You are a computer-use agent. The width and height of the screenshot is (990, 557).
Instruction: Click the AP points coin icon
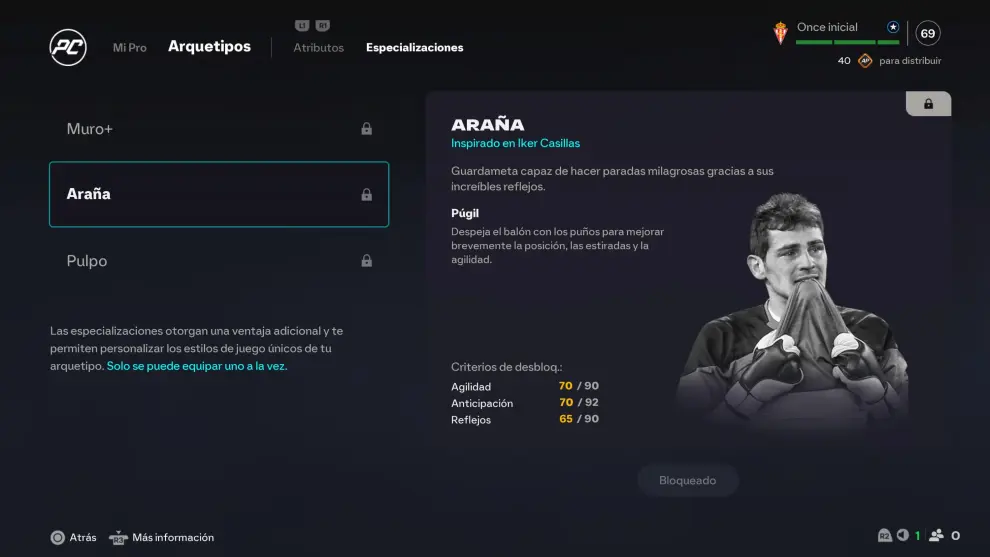865,61
